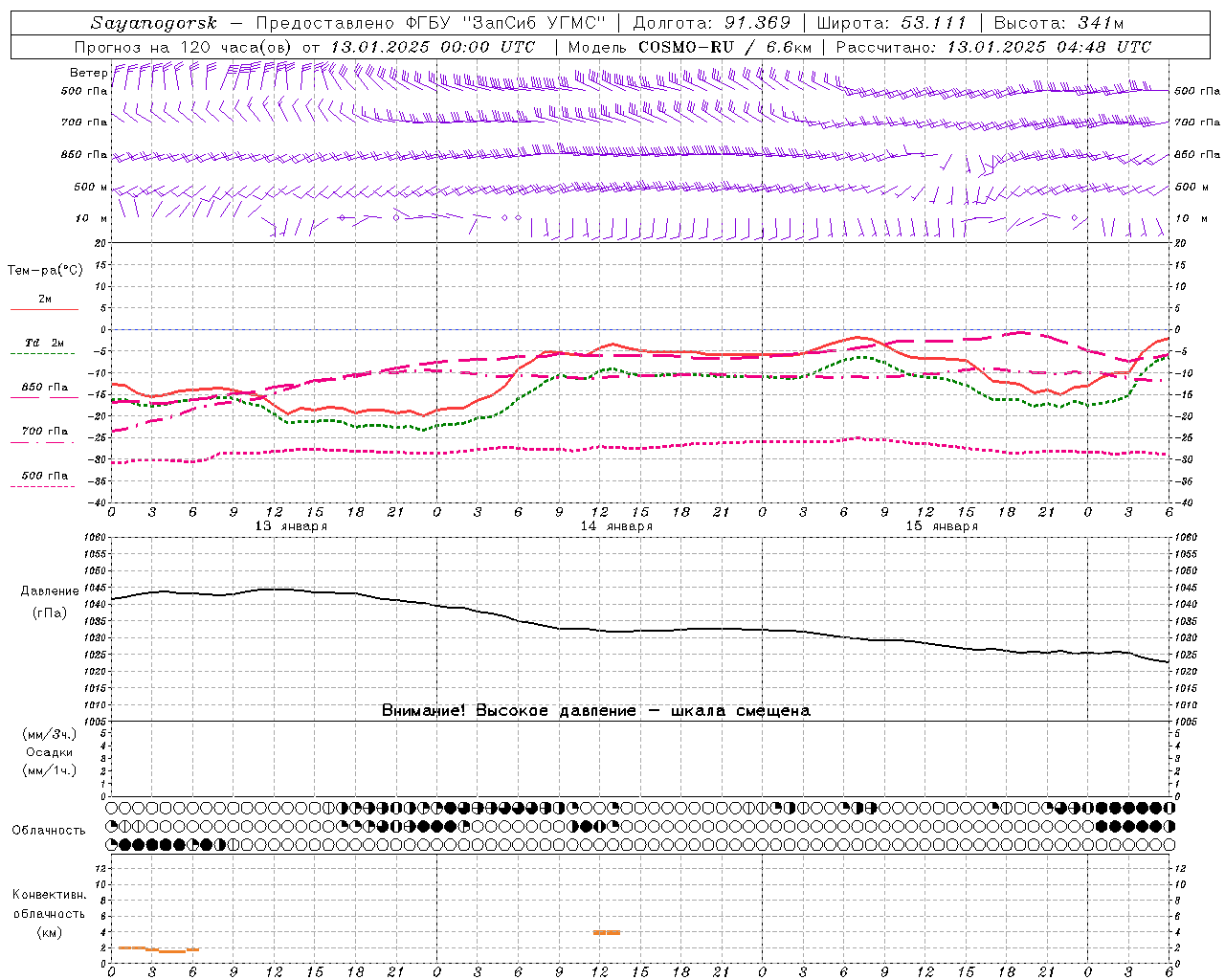
Task: Click the 'Конвективн.' convective cloud label
Action: 50,895
